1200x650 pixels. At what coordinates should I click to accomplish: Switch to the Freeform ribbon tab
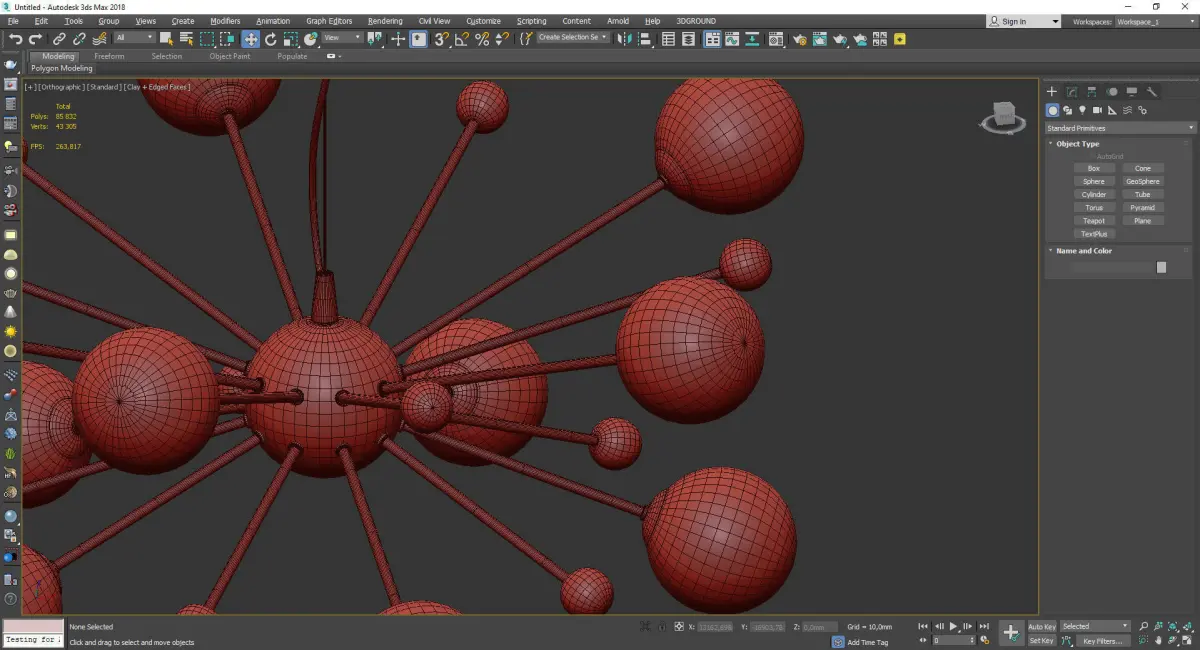[x=109, y=56]
